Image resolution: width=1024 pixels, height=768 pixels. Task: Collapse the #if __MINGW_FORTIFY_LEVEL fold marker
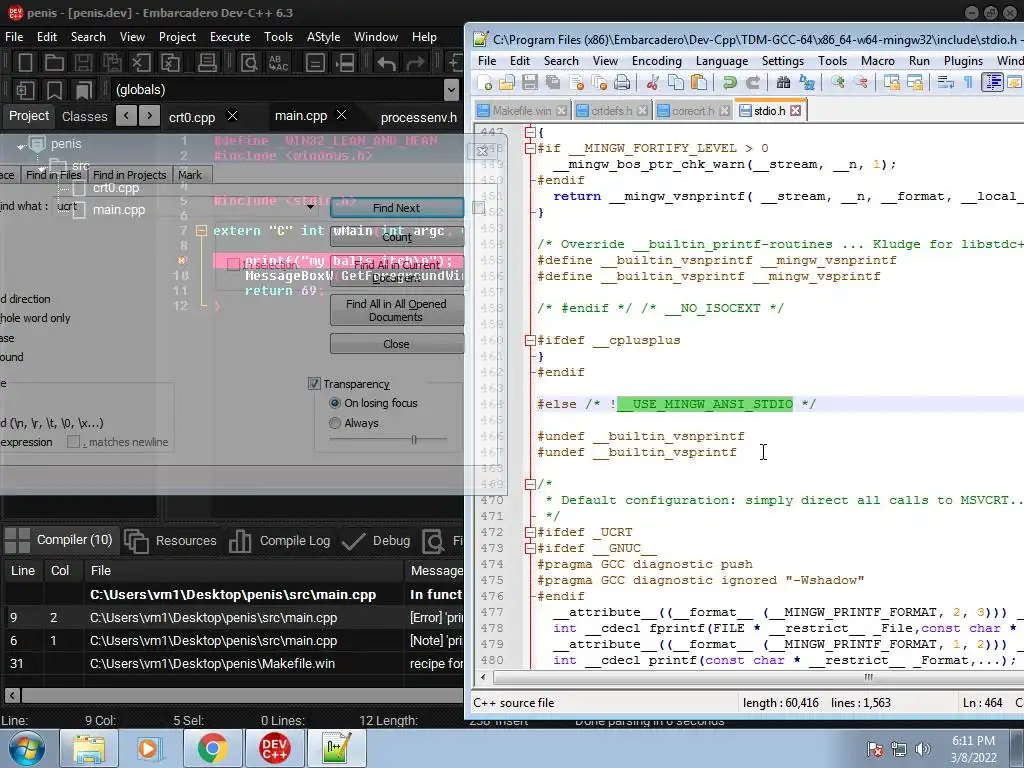coord(530,148)
